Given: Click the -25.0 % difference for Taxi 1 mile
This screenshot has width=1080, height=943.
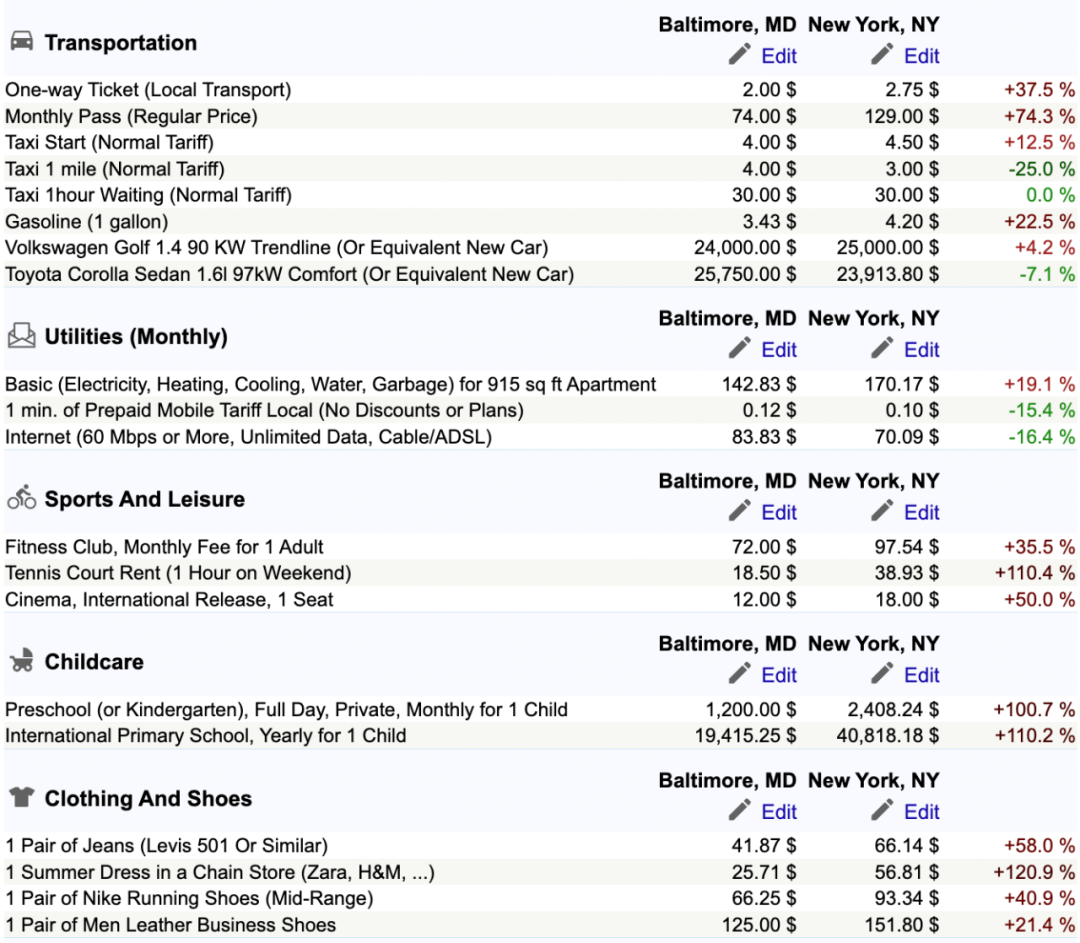Looking at the screenshot, I should point(1041,169).
